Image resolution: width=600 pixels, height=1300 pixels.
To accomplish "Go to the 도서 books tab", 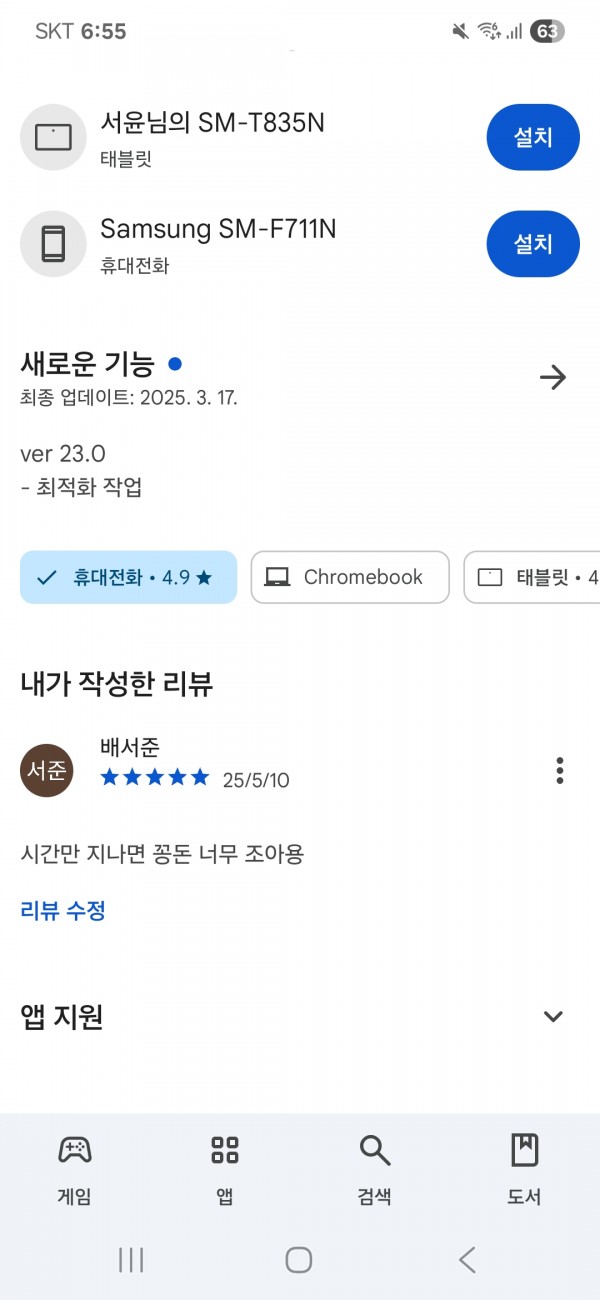I will (x=525, y=1168).
